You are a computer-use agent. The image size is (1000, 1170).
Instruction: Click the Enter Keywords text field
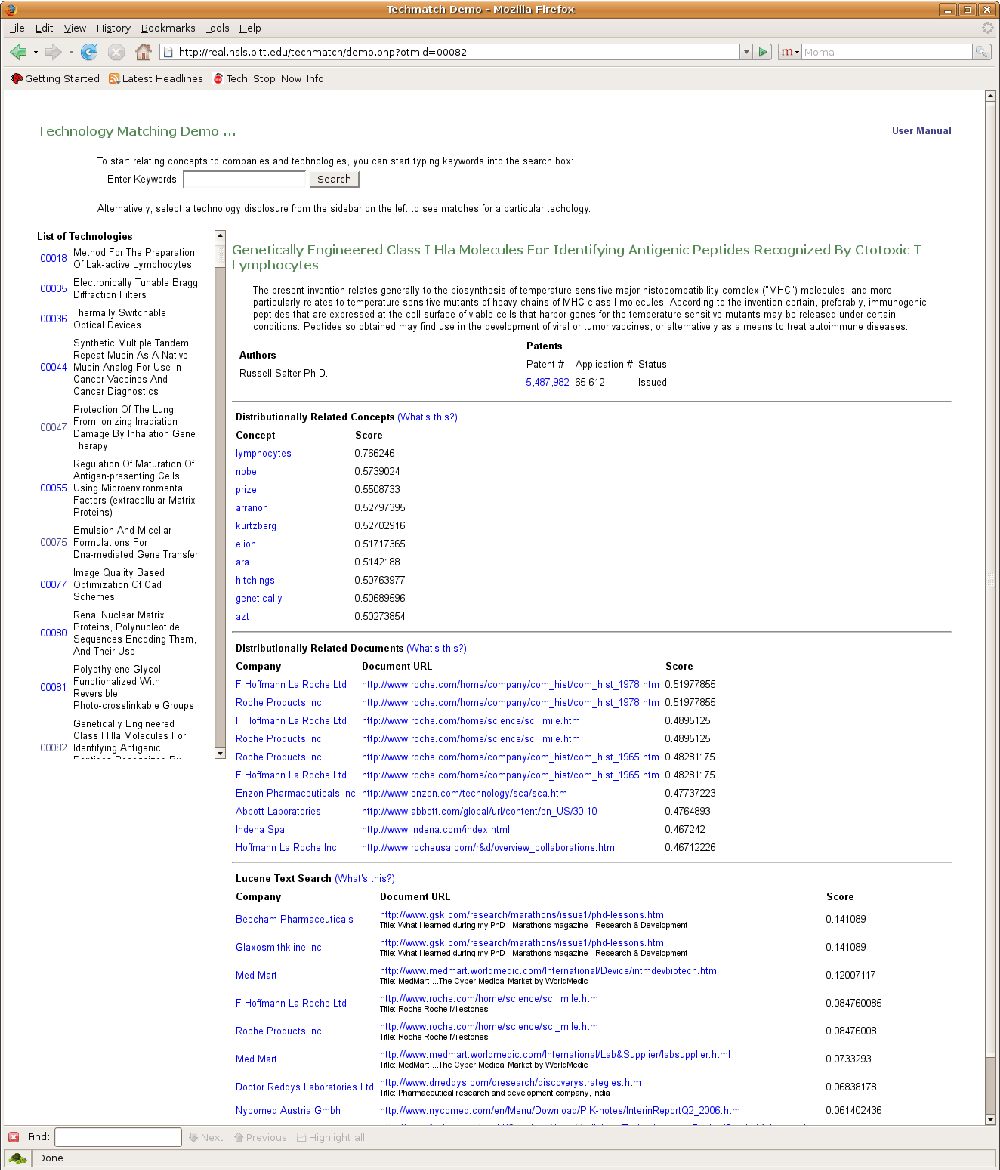coord(245,179)
